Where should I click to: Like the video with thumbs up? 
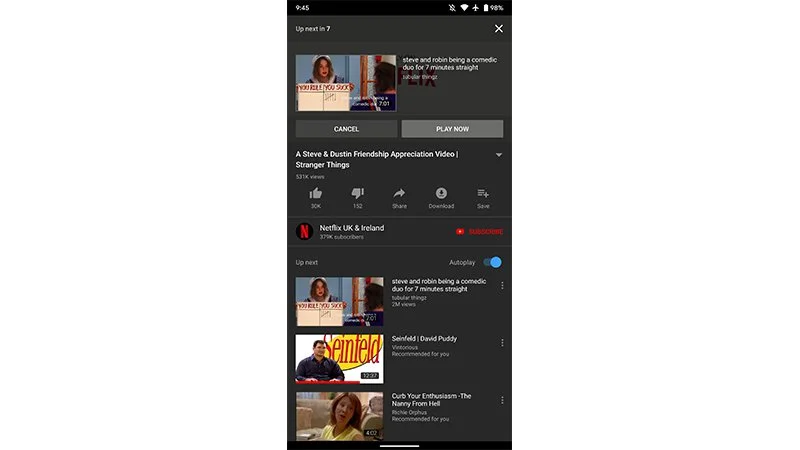tap(315, 193)
